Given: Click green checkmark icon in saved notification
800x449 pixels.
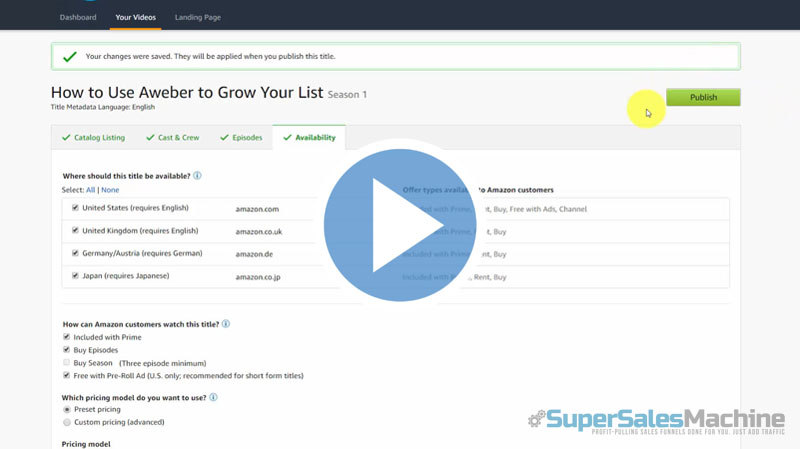Looking at the screenshot, I should click(x=69, y=57).
